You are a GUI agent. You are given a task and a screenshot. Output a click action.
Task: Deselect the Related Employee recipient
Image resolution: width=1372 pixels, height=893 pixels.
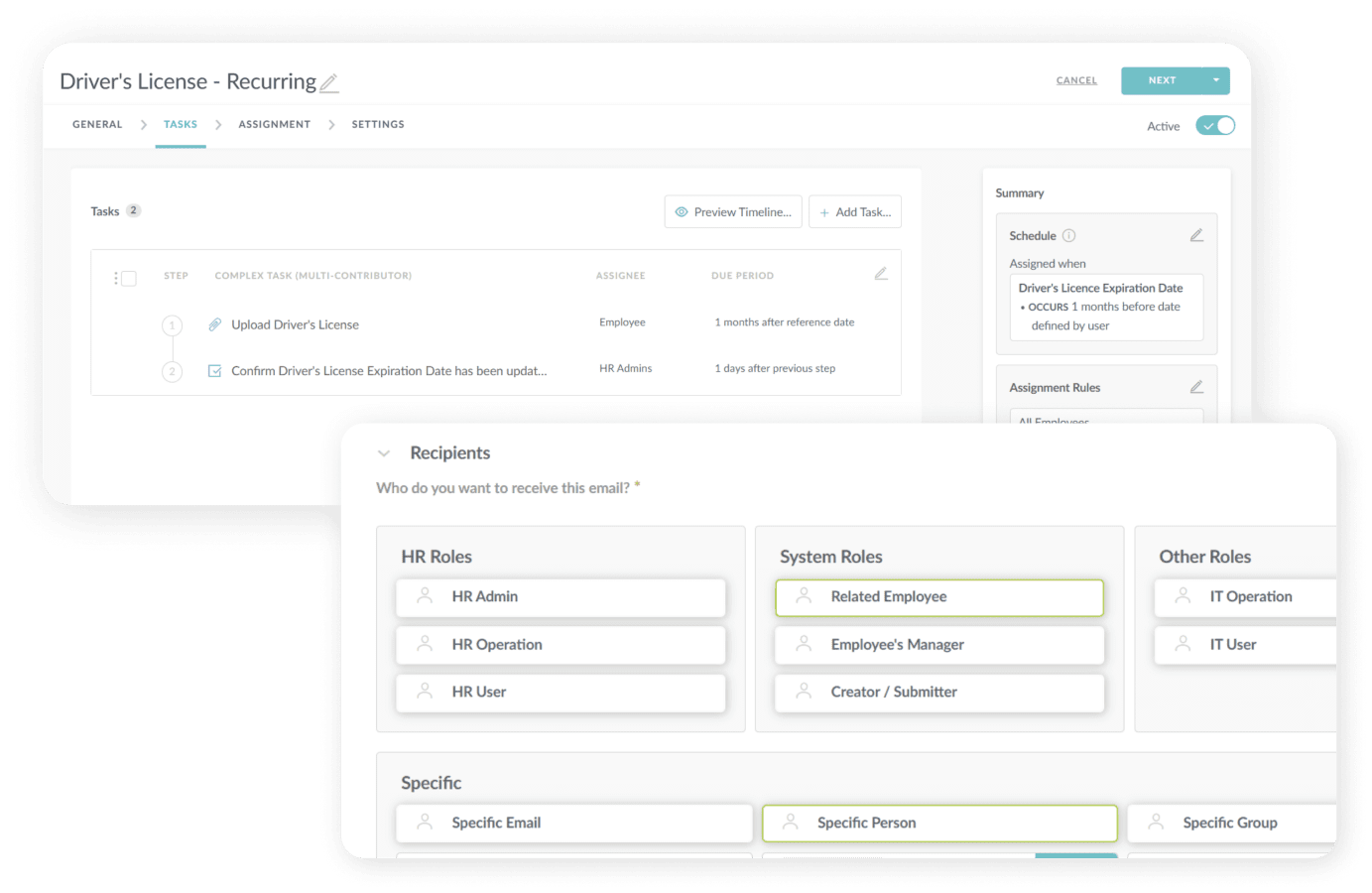[938, 597]
